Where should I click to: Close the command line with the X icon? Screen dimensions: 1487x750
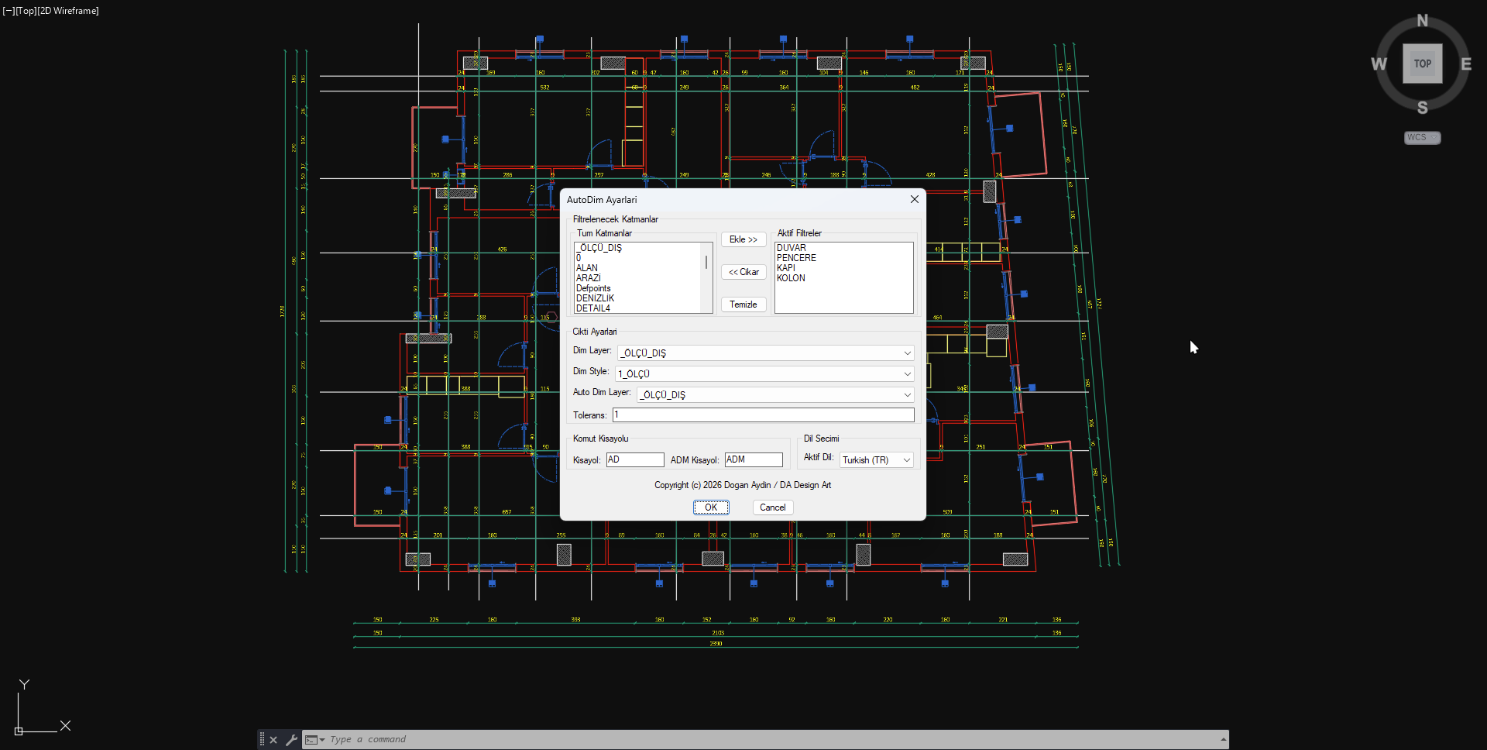[273, 740]
